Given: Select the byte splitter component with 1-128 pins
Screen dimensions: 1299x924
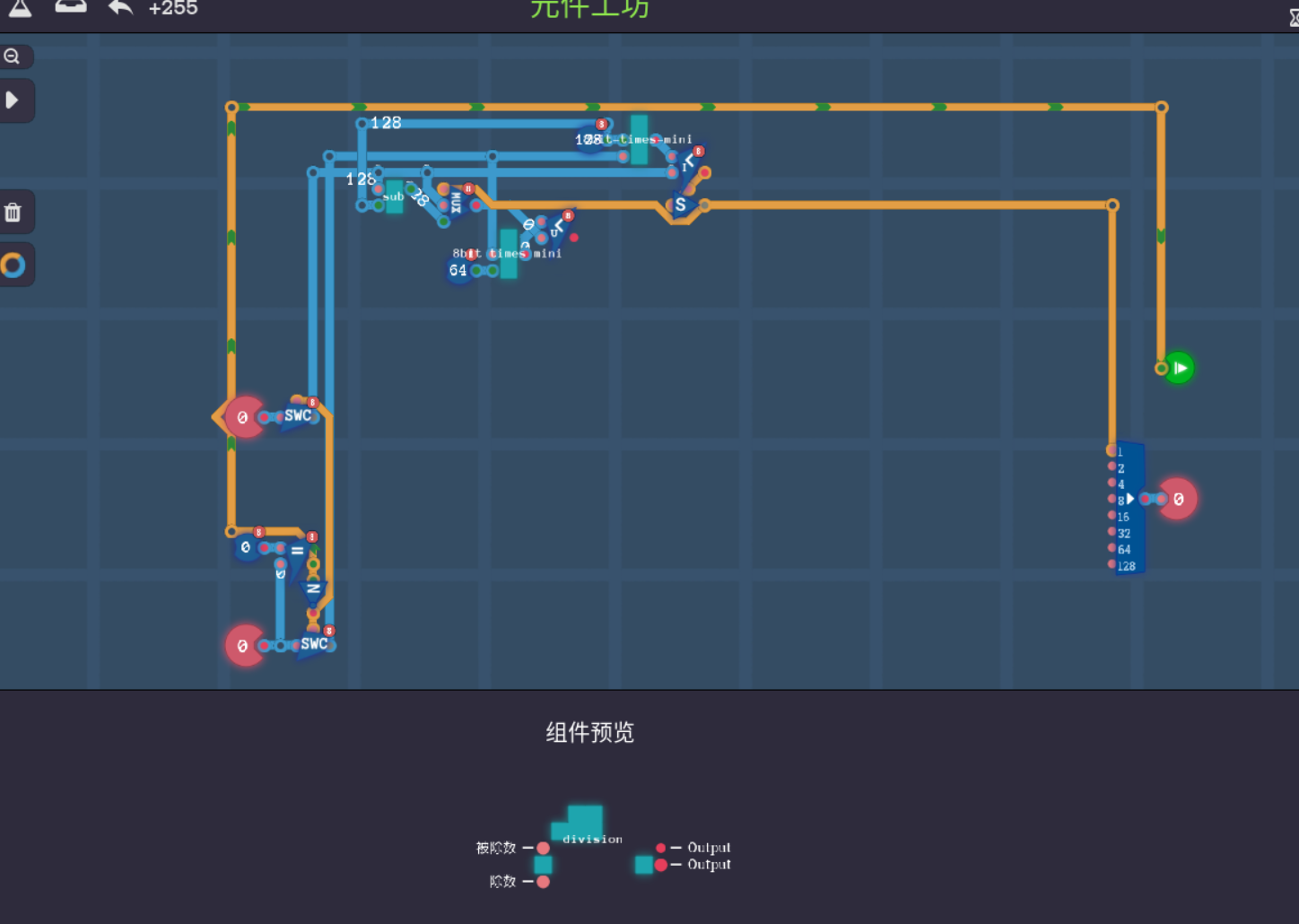Looking at the screenshot, I should coord(1129,508).
